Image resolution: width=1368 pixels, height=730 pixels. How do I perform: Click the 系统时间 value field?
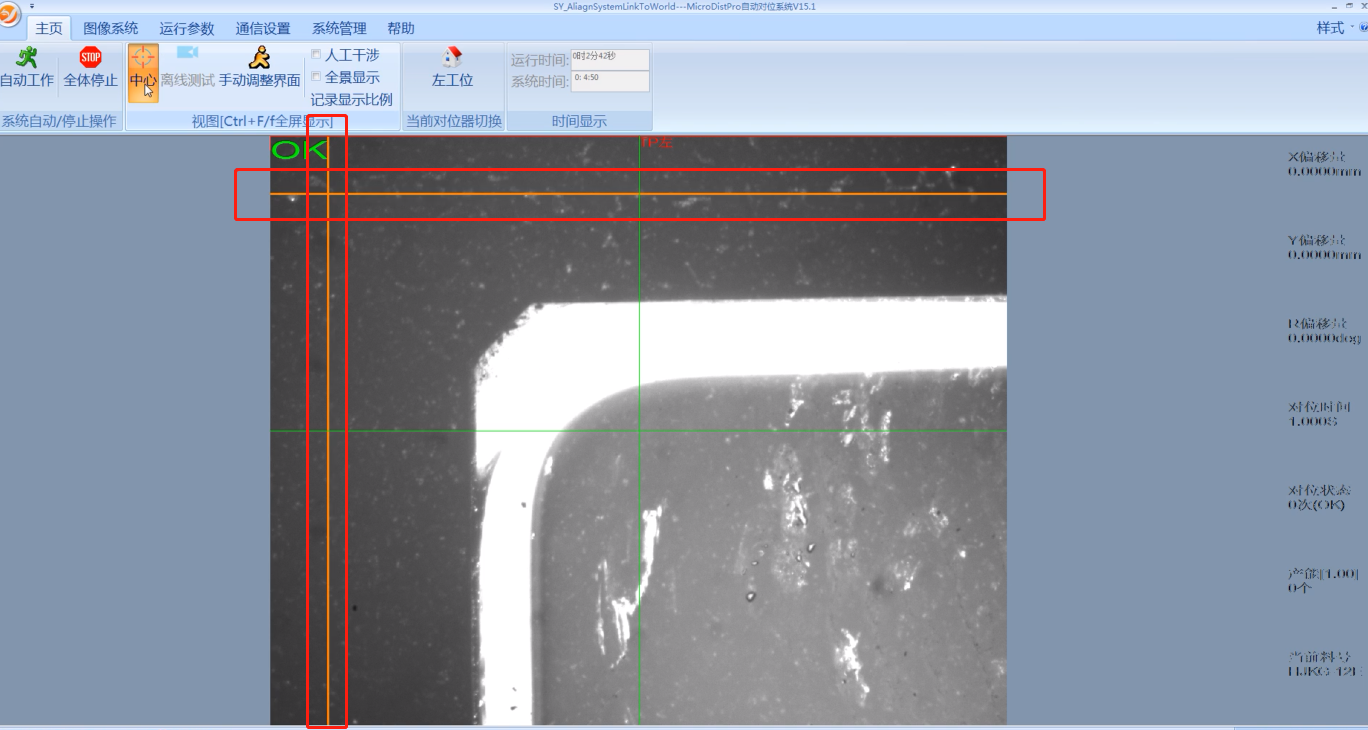610,81
